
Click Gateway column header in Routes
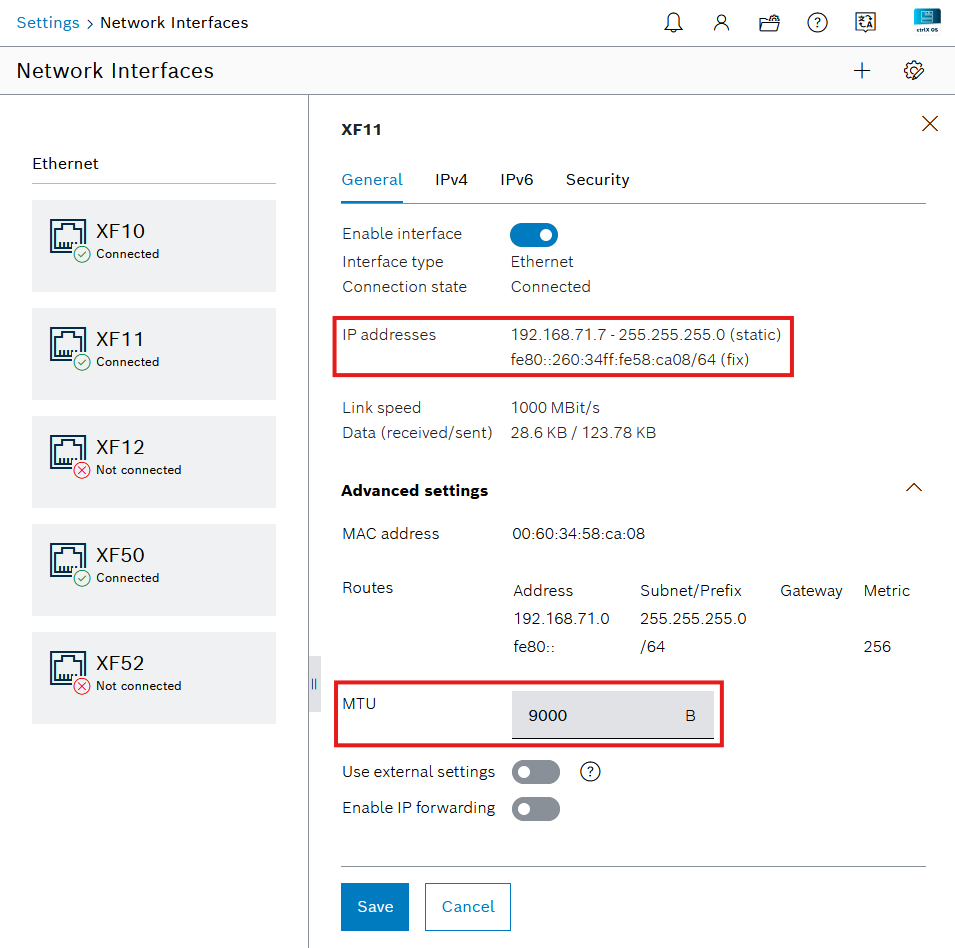coord(811,591)
